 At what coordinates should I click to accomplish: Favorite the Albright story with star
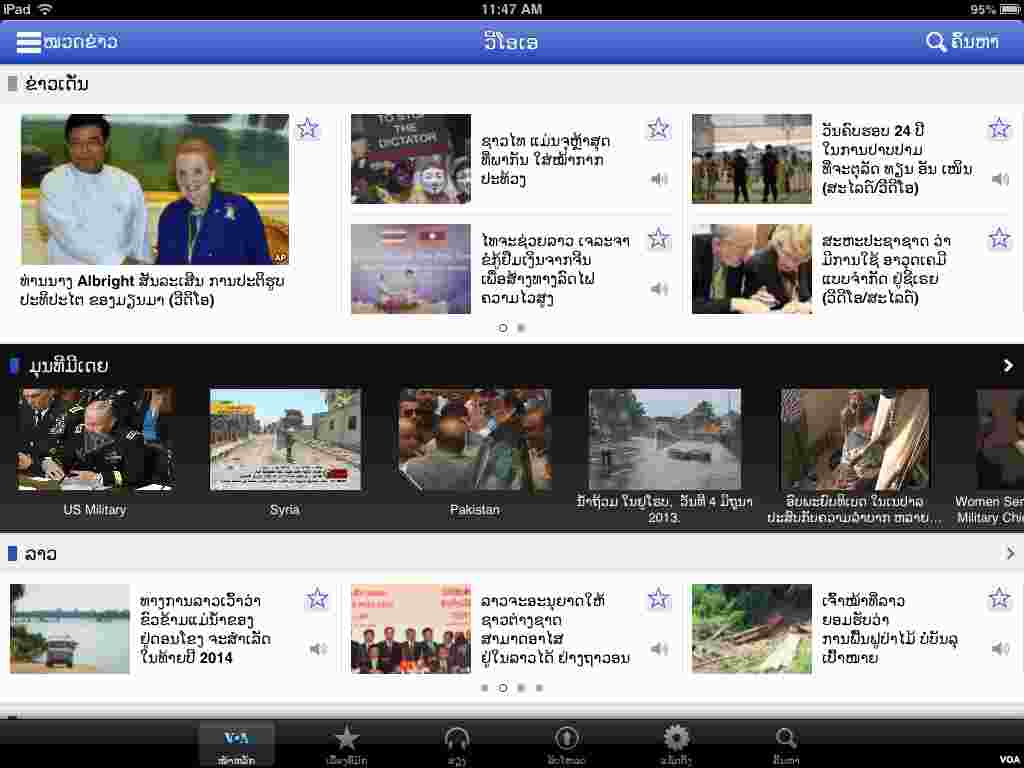click(308, 129)
